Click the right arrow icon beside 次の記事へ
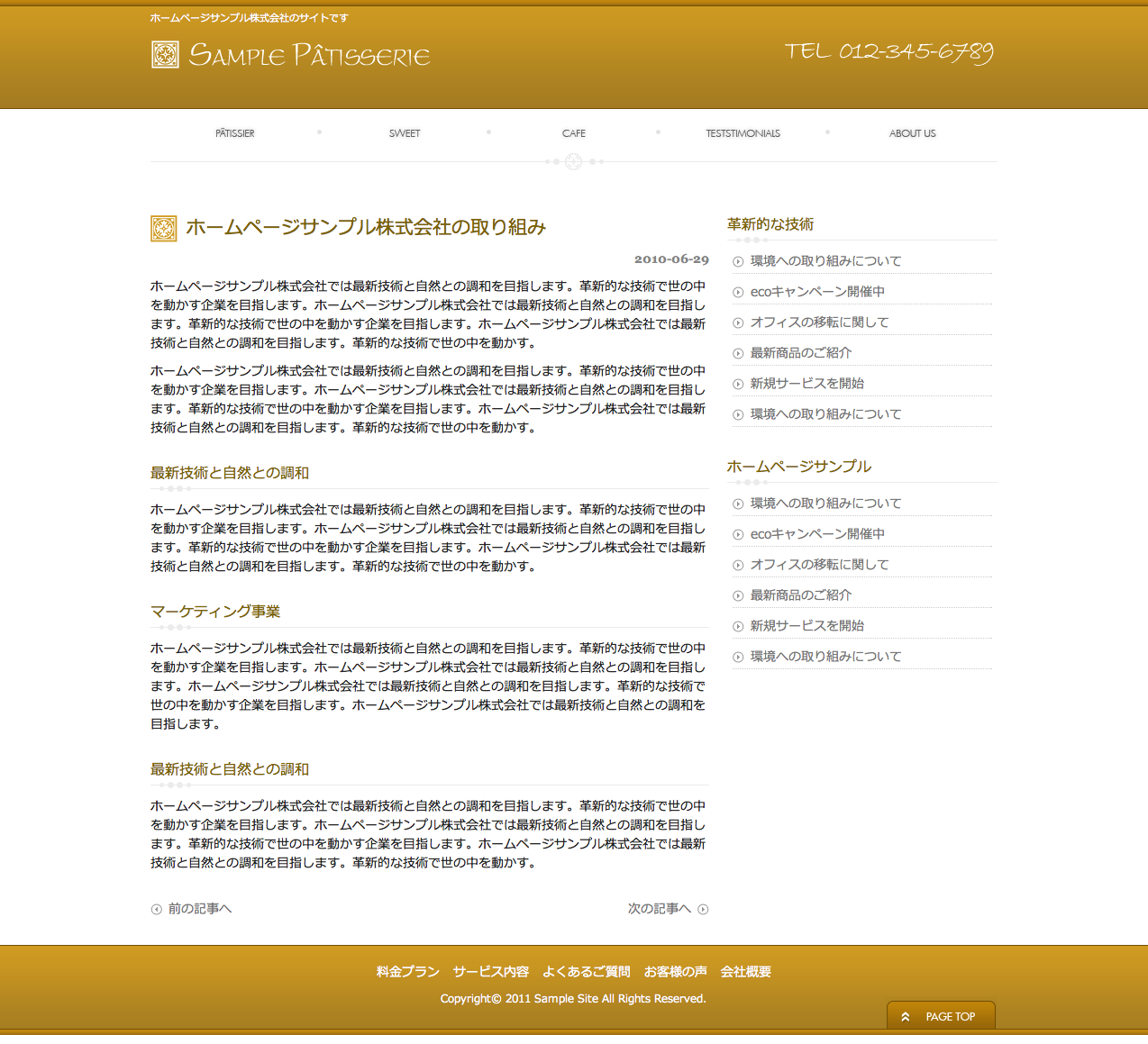The height and width of the screenshot is (1044, 1148). (x=703, y=910)
